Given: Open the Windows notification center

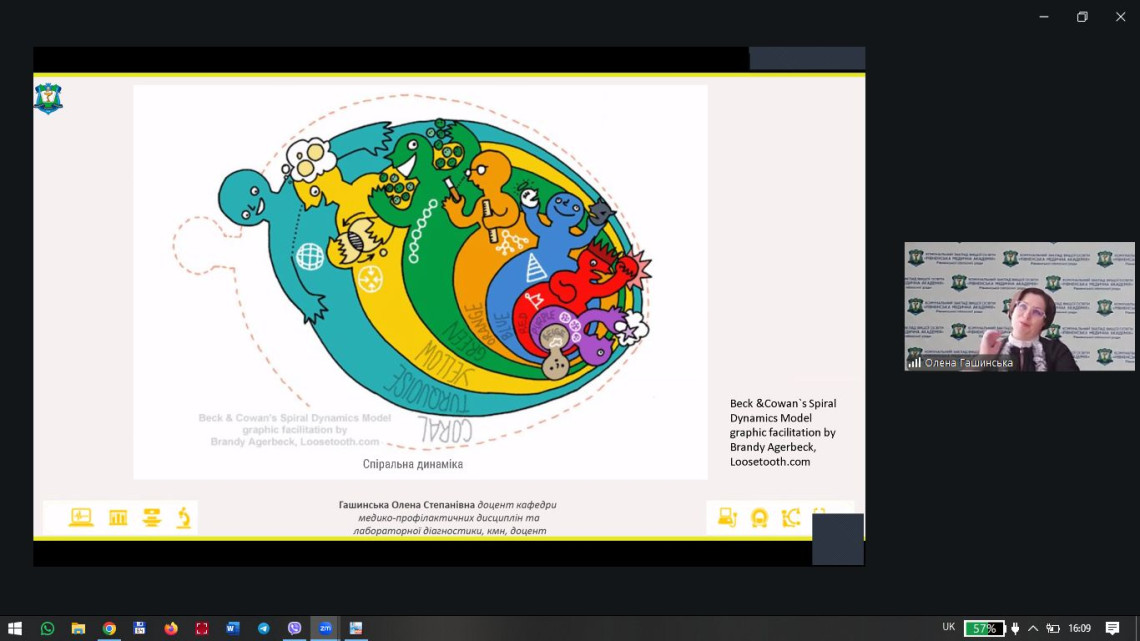Looking at the screenshot, I should 1112,629.
